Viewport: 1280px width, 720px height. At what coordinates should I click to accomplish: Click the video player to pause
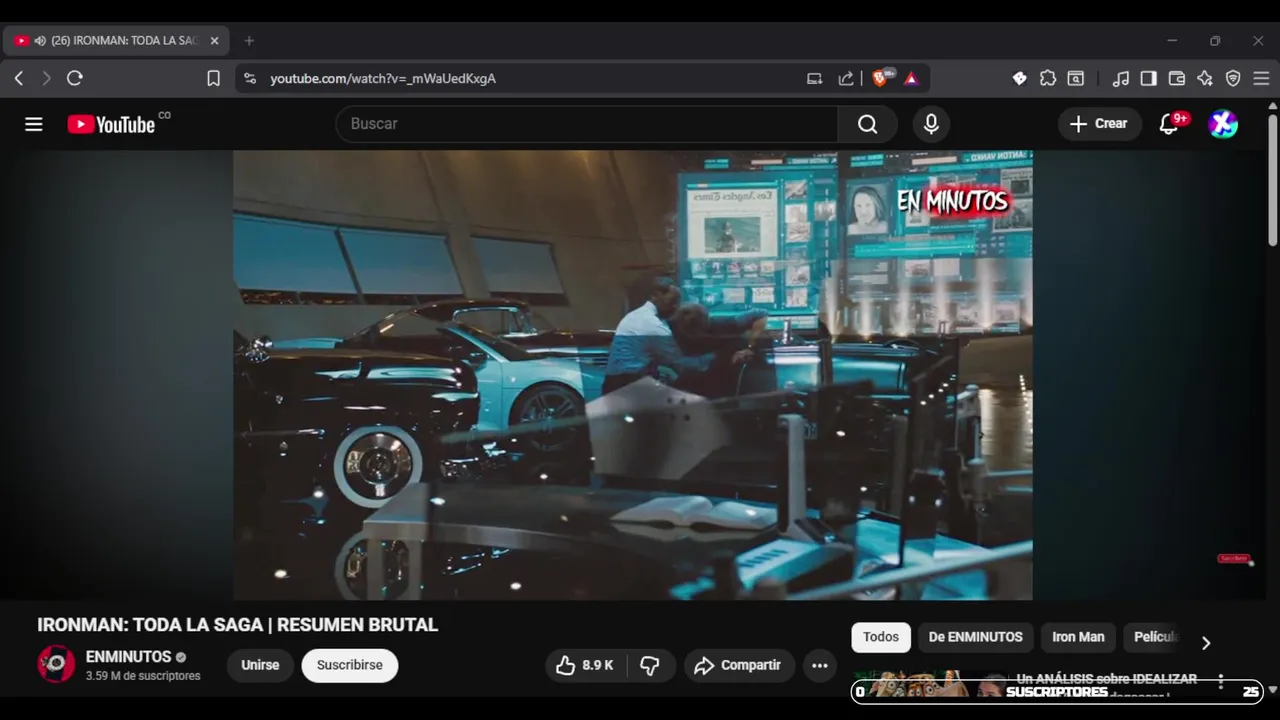633,375
